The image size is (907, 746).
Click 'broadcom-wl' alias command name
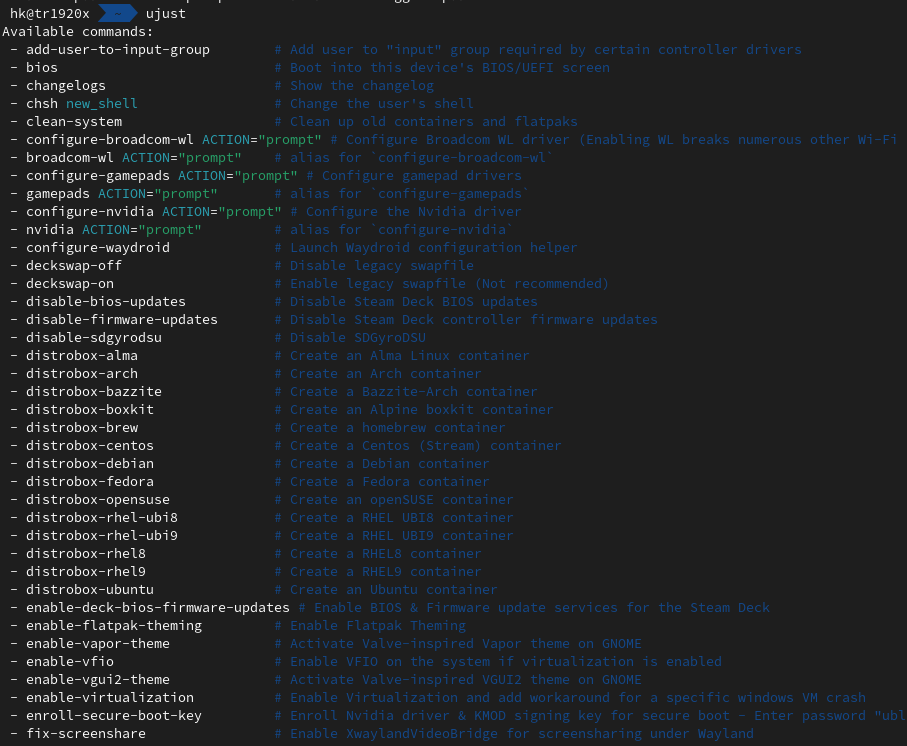[70, 157]
